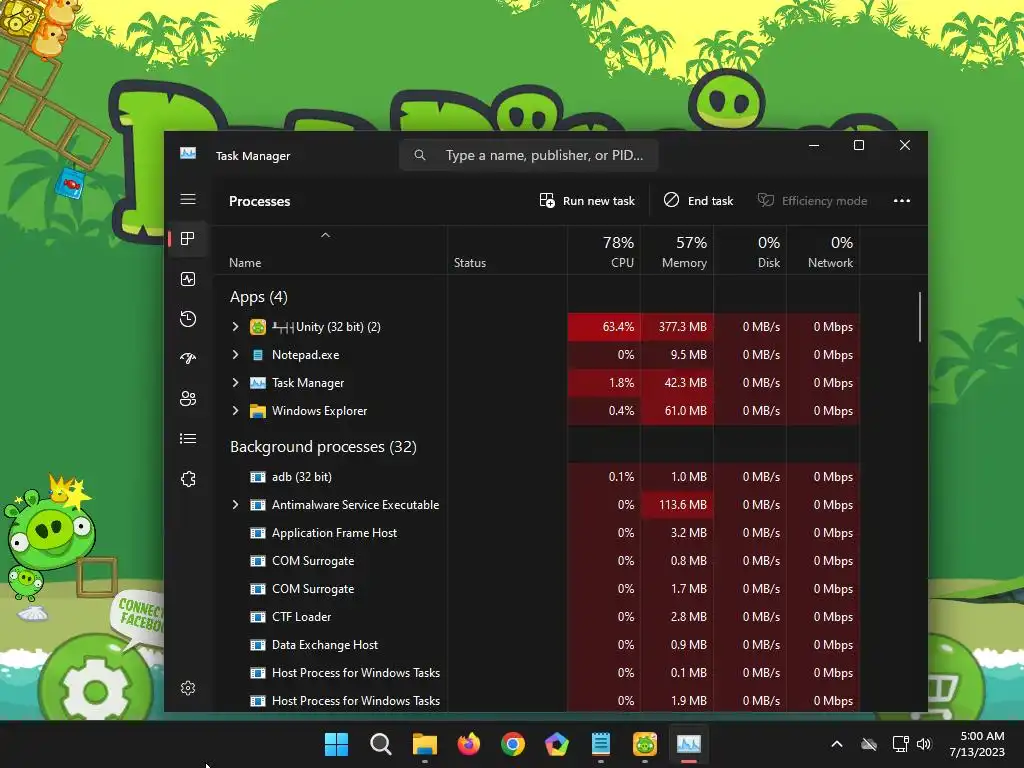This screenshot has height=768, width=1024.
Task: Expand the Windows Explorer process group
Action: click(x=236, y=411)
